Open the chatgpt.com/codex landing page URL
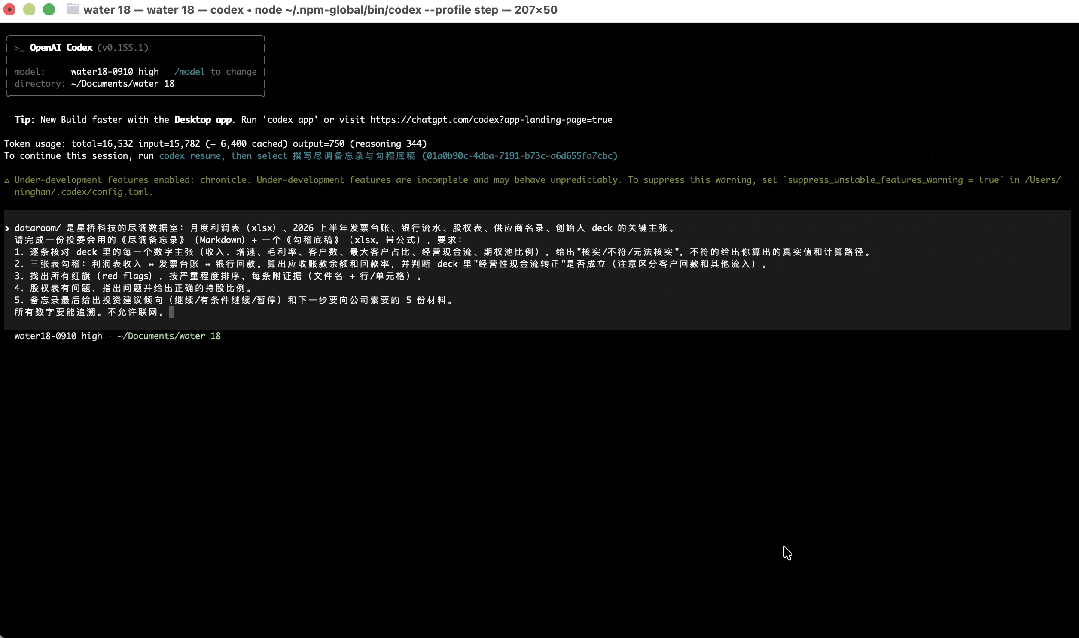 [x=491, y=120]
